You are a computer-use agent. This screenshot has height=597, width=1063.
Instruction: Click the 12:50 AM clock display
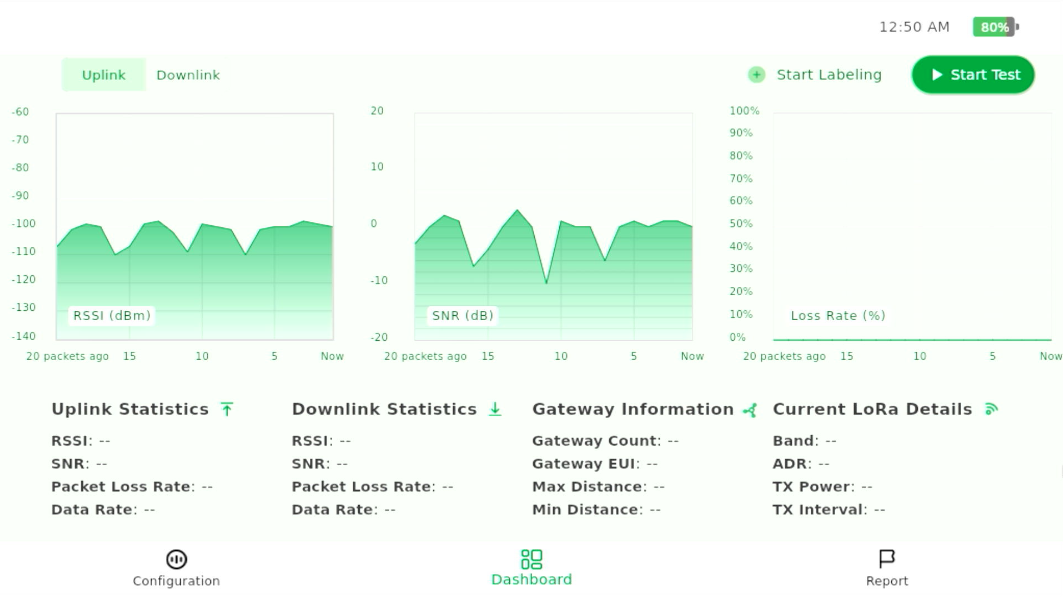[914, 27]
